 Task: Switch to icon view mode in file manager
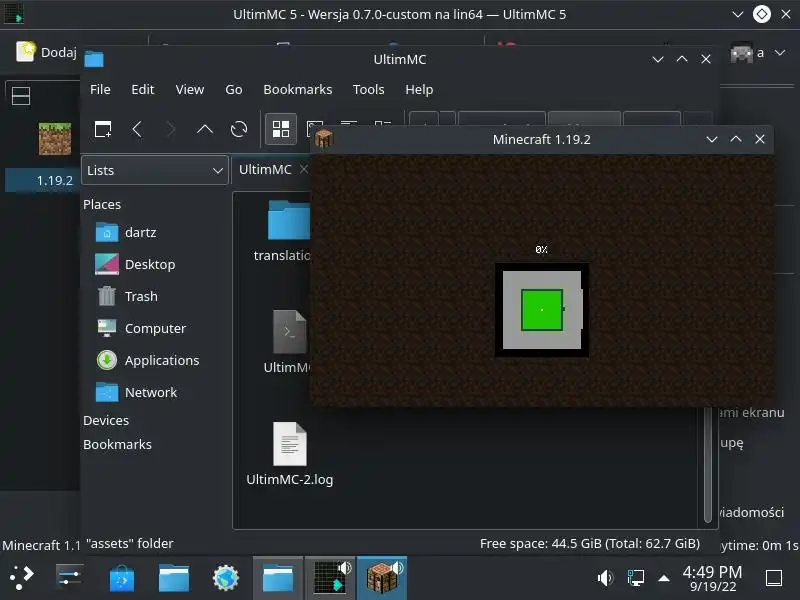tap(281, 129)
